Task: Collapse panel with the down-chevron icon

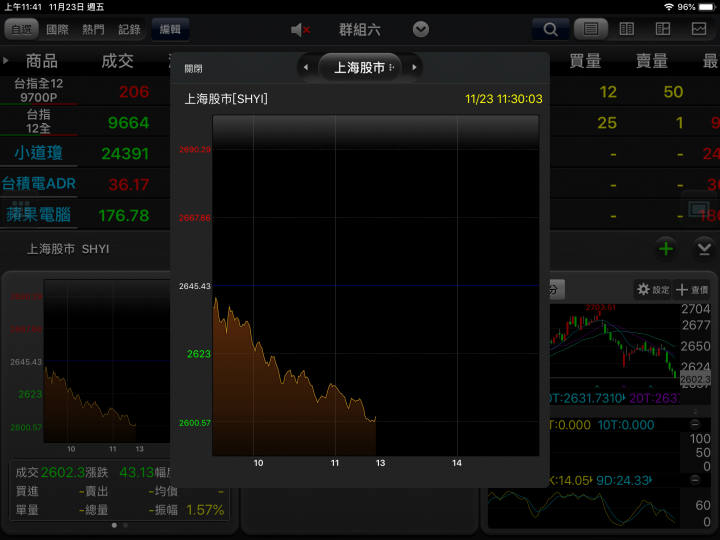Action: tap(704, 249)
